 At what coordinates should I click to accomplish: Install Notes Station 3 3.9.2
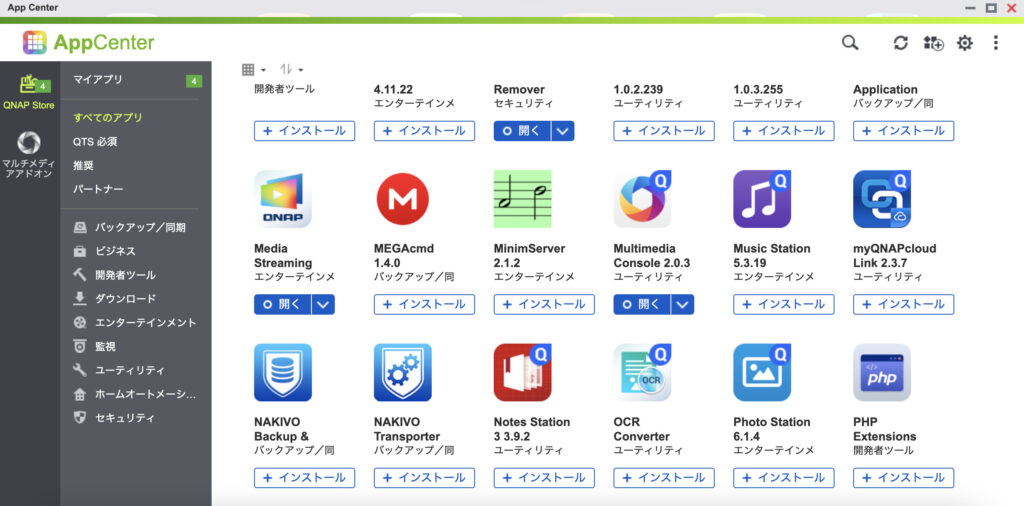(544, 478)
